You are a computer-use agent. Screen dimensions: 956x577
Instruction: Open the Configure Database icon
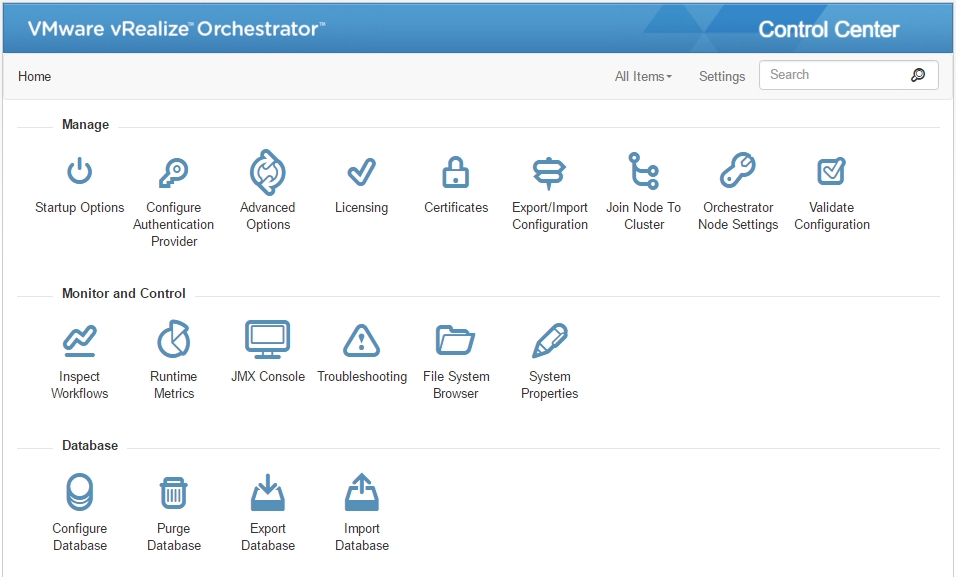coord(80,492)
